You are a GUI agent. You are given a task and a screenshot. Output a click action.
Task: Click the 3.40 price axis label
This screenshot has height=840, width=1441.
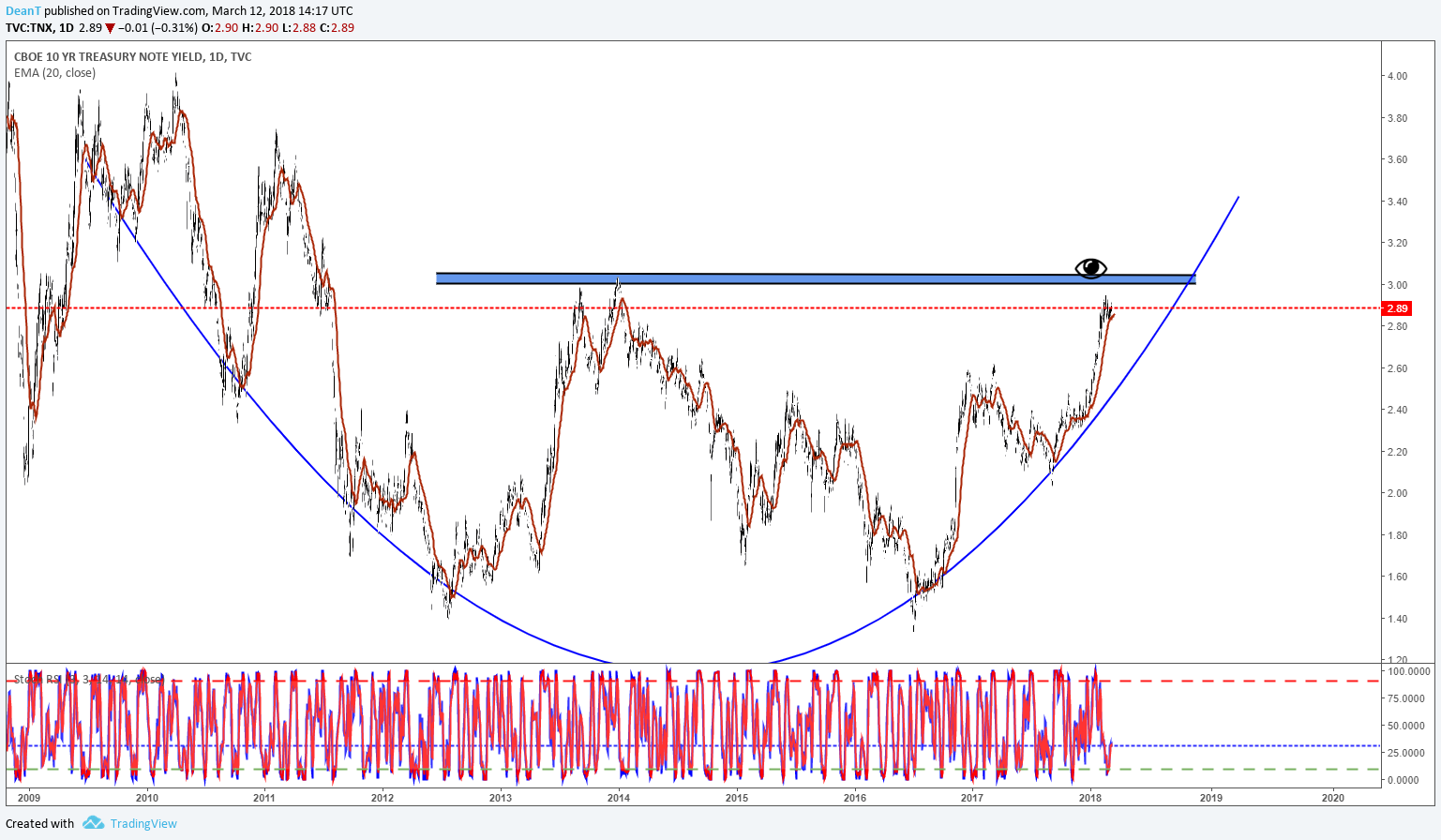click(1397, 202)
